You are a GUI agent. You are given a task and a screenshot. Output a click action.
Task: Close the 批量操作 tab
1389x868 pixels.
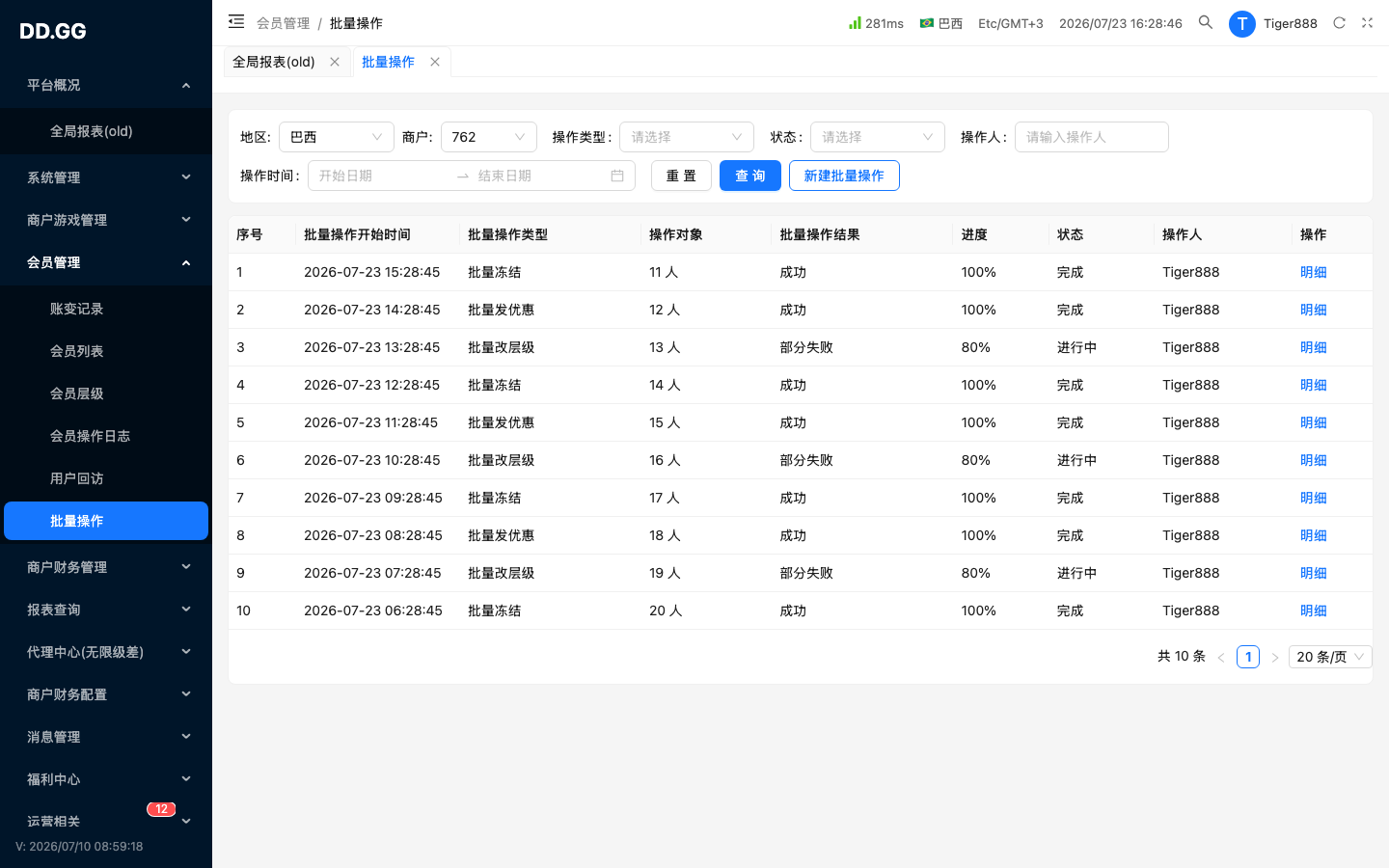[x=435, y=62]
